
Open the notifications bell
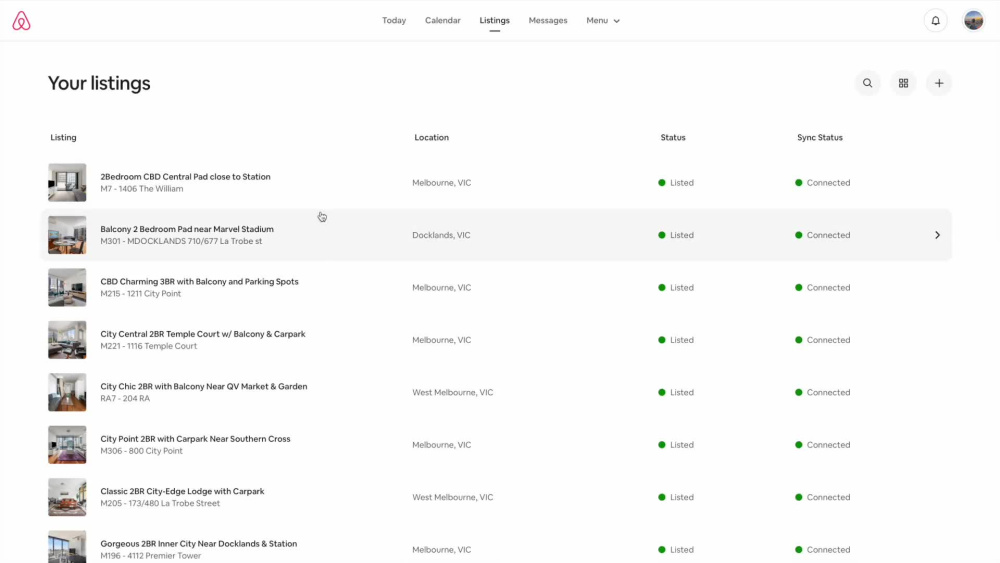point(936,20)
